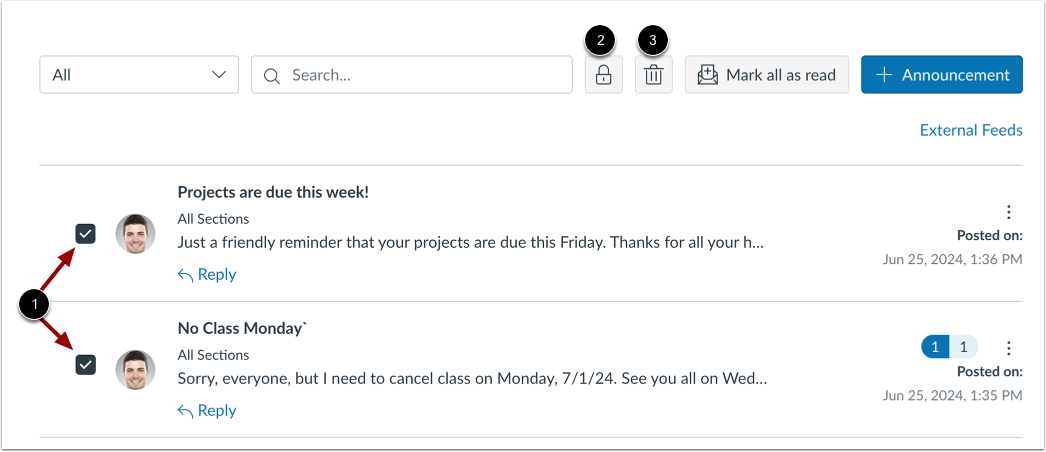1046x452 pixels.
Task: Open 'Projects are due this week!' title
Action: (273, 192)
